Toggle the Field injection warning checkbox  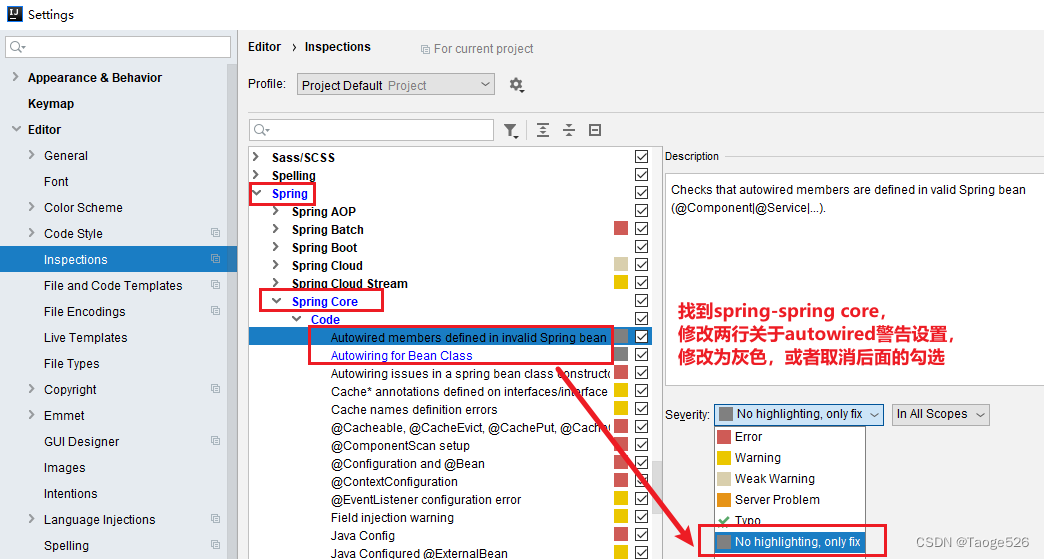641,516
